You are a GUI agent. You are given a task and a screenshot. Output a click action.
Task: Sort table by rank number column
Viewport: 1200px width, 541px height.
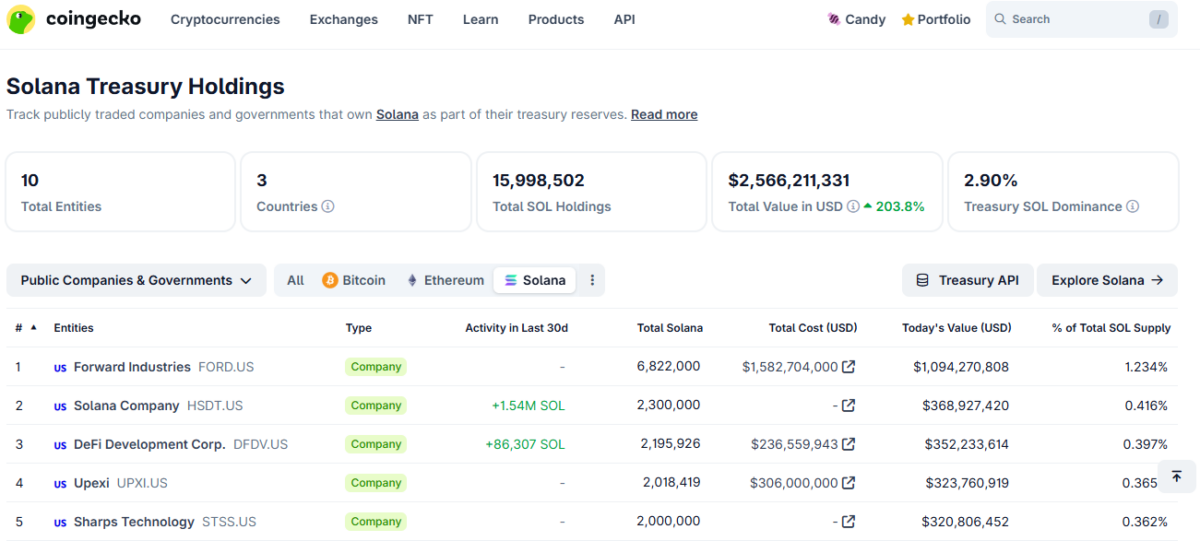[x=25, y=328]
